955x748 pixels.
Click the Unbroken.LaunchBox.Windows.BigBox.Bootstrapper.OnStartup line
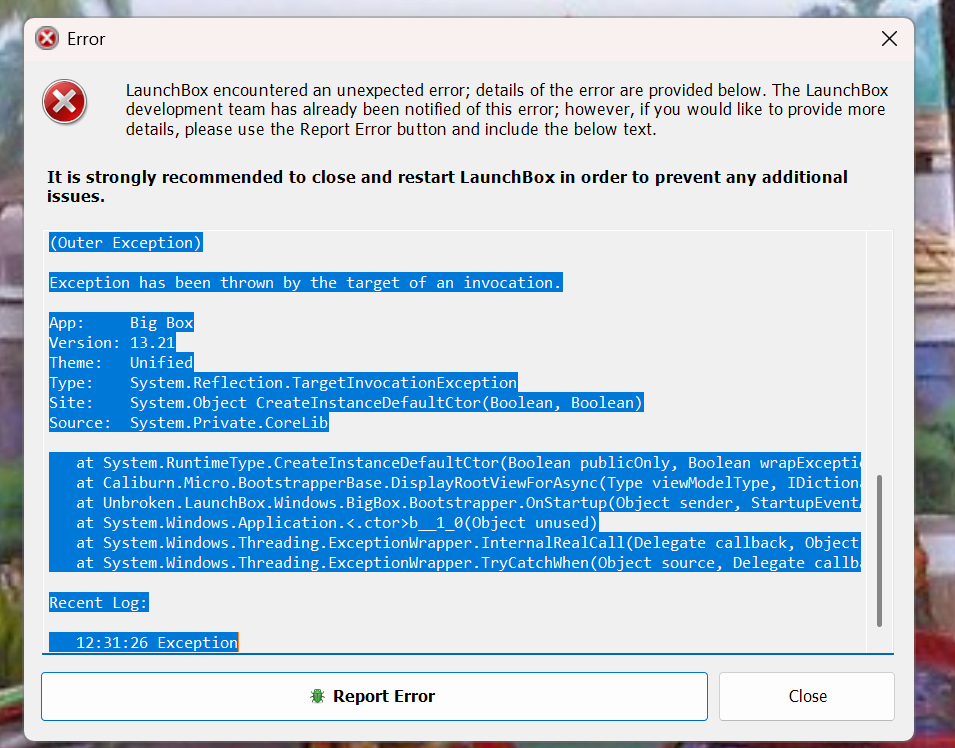pos(455,503)
